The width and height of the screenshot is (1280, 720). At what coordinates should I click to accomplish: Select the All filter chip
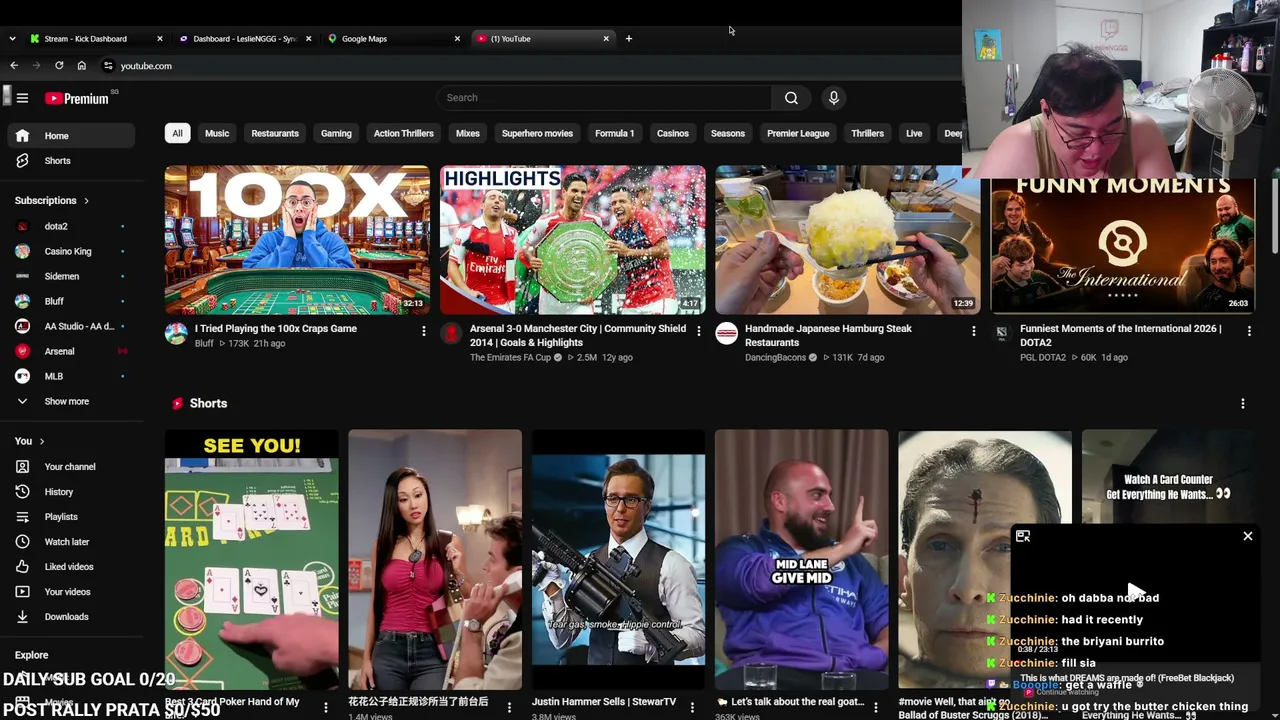177,134
